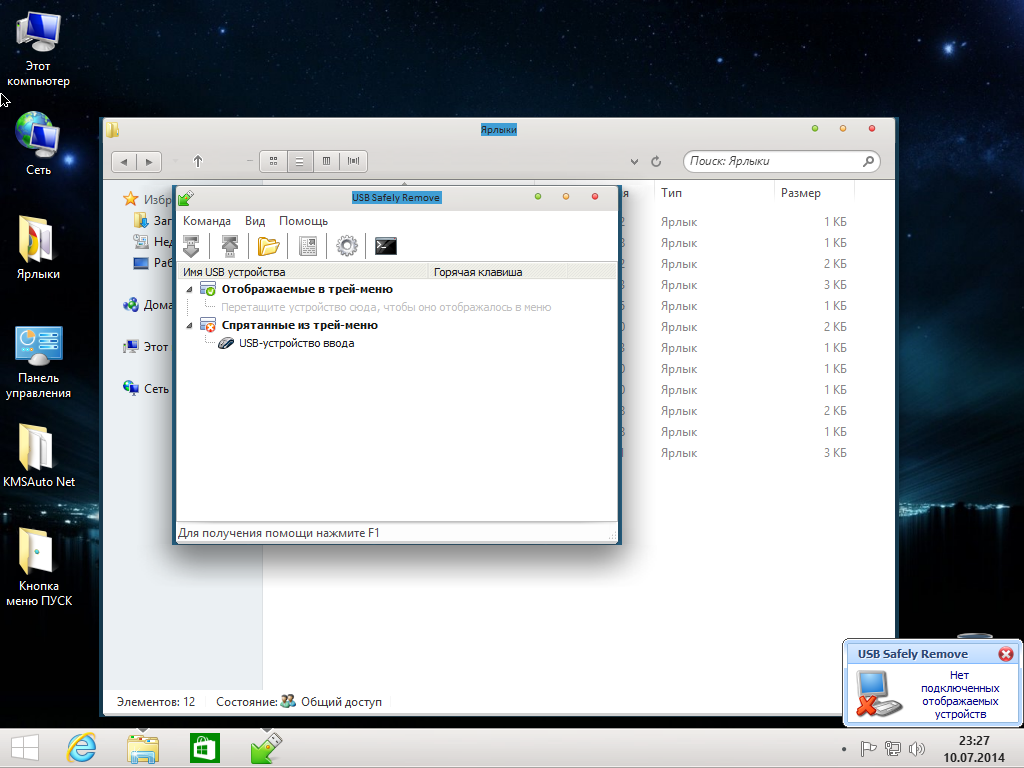Go up one folder level in Explorer
Viewport: 1024px width, 768px height.
point(198,161)
